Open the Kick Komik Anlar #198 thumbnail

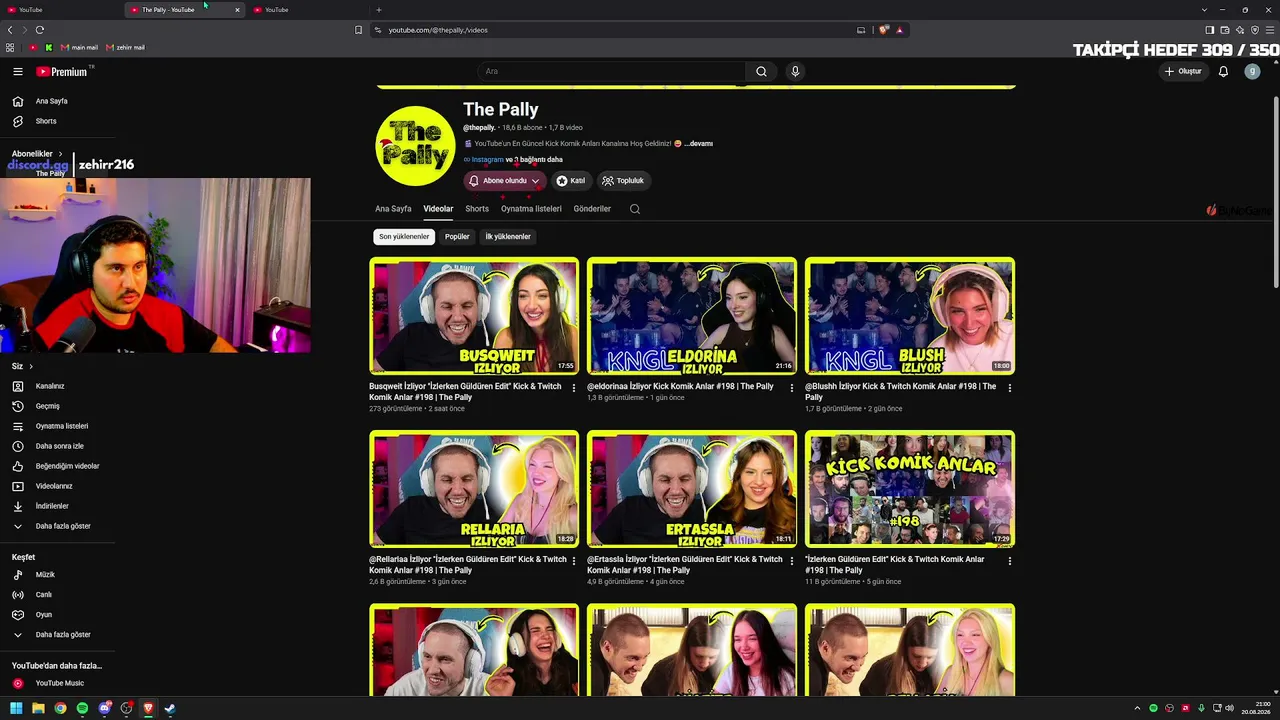click(910, 489)
